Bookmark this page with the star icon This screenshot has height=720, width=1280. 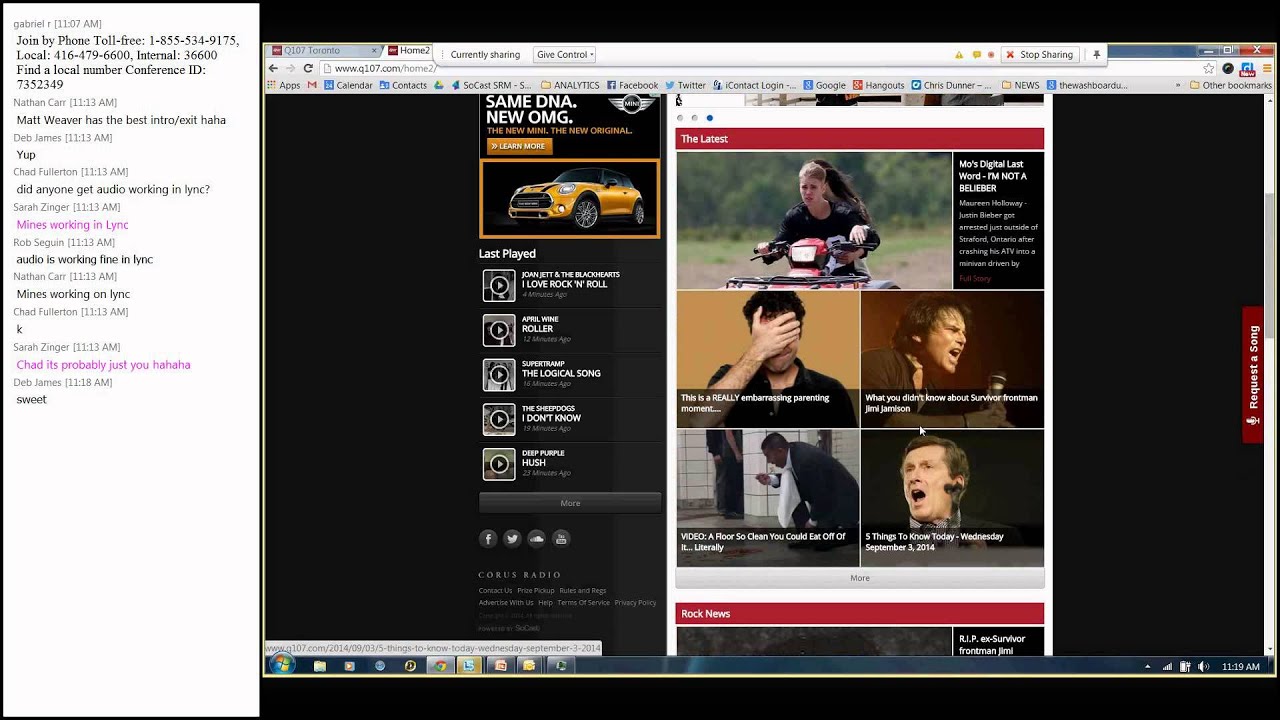(1209, 68)
